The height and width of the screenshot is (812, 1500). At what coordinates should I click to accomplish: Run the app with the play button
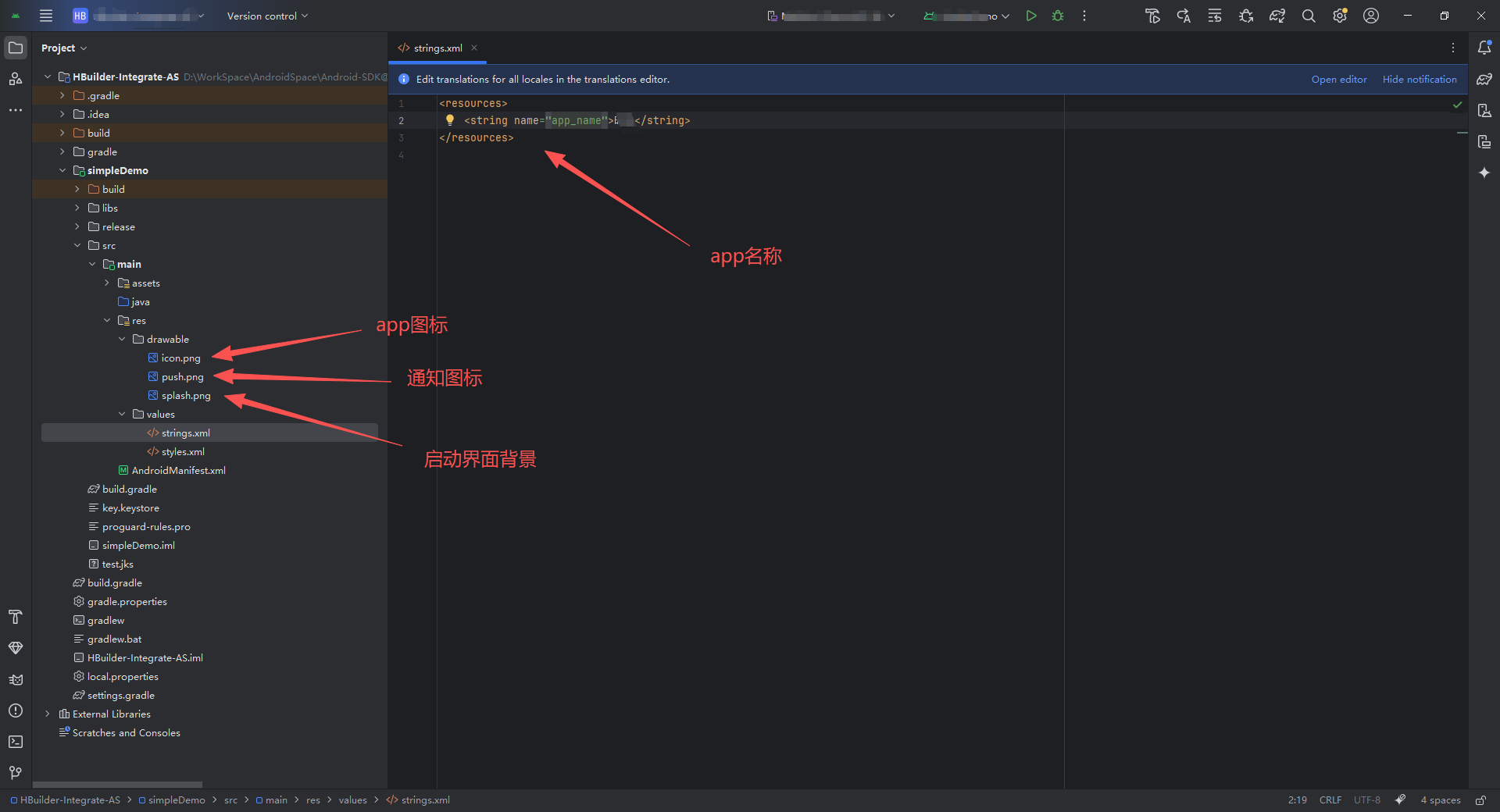point(1031,16)
